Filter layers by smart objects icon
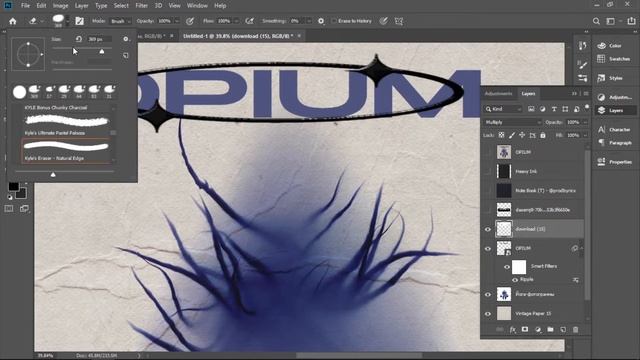 click(x=576, y=109)
